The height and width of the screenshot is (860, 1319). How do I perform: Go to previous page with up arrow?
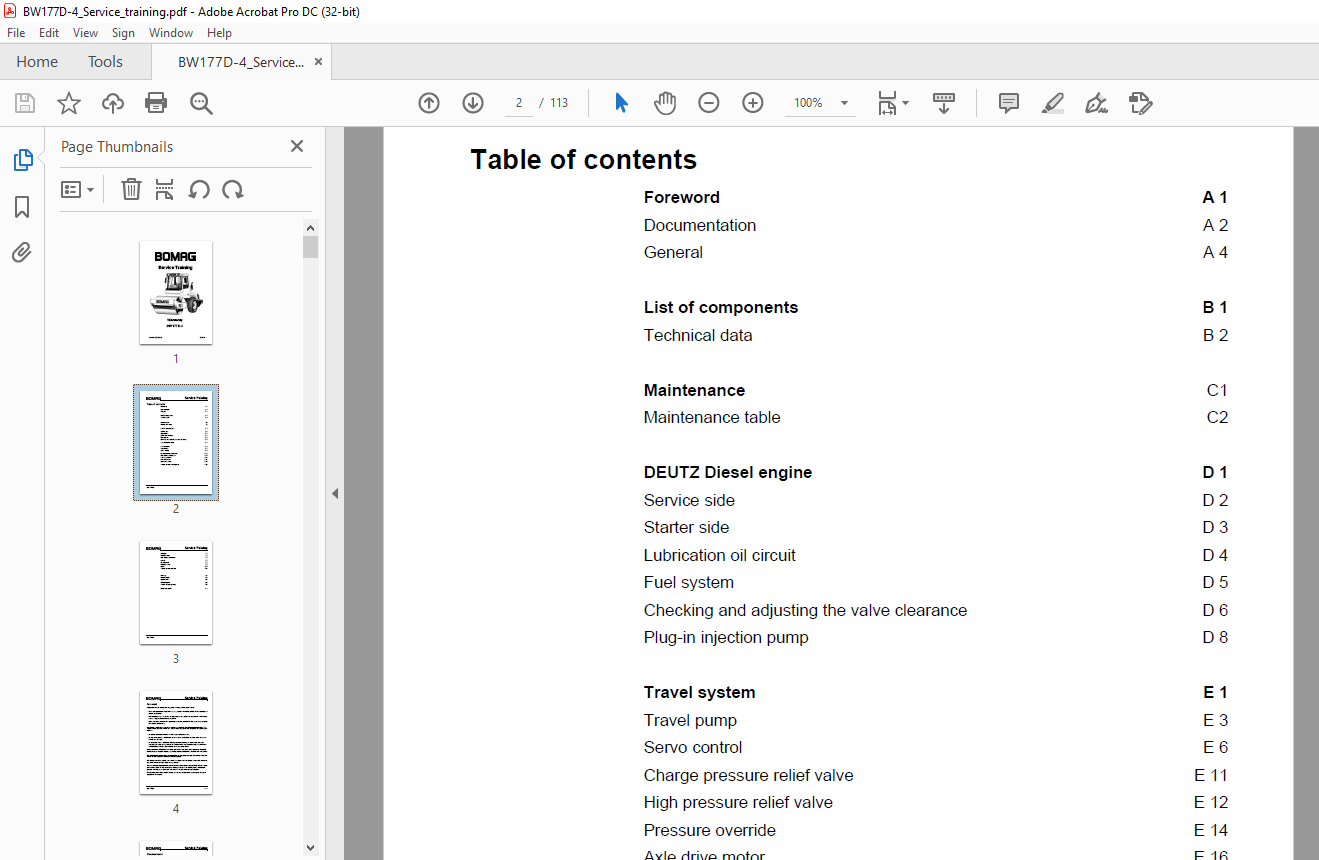429,103
